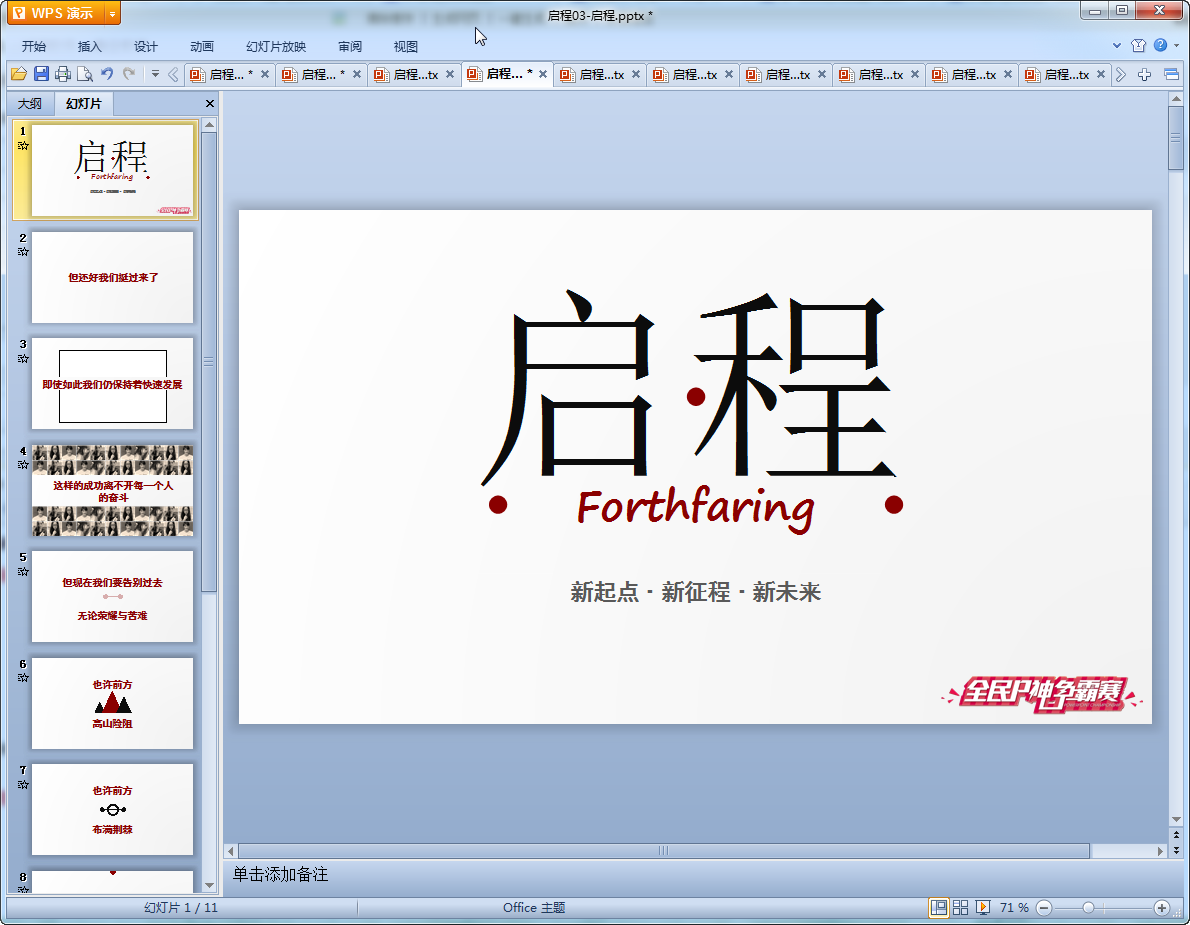Screen dimensions: 1190x925
Task: Open the 审阅 menu tab
Action: click(350, 46)
